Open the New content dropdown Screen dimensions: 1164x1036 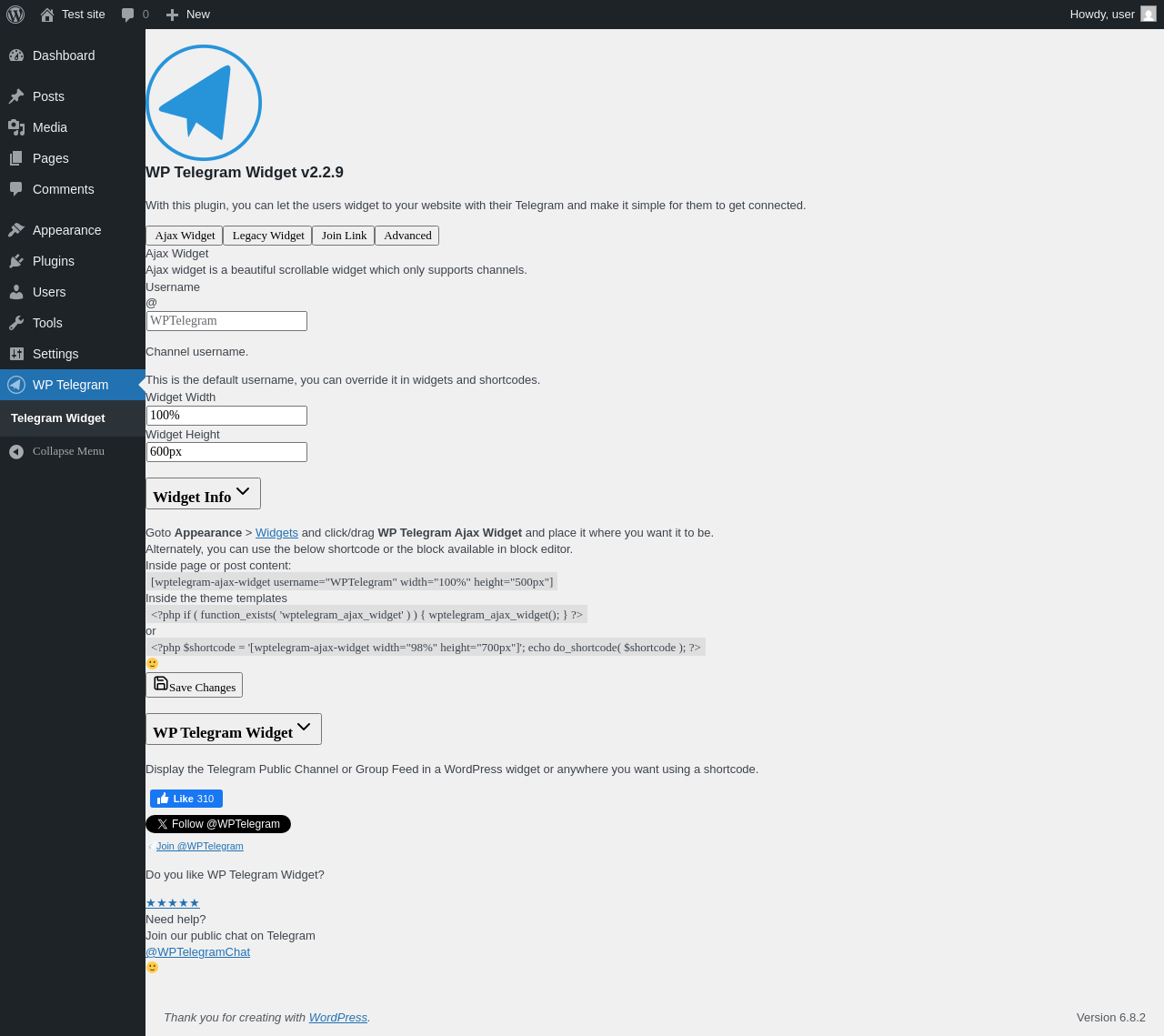pos(188,15)
